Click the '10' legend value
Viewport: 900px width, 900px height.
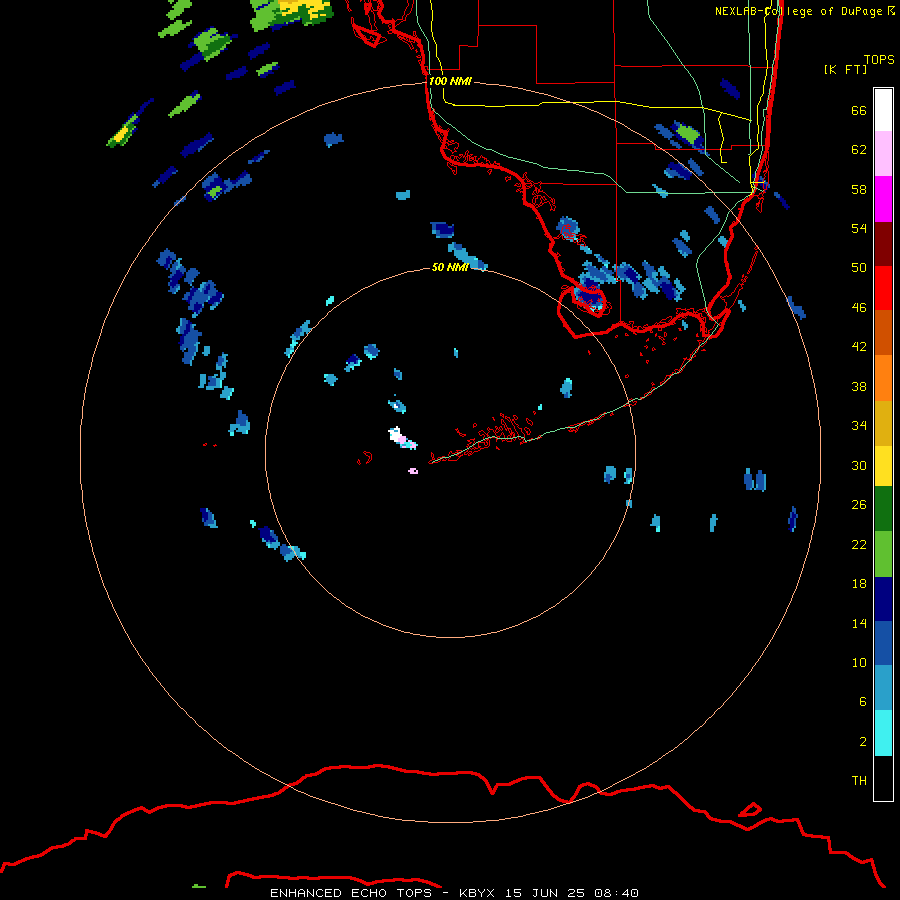click(x=859, y=662)
